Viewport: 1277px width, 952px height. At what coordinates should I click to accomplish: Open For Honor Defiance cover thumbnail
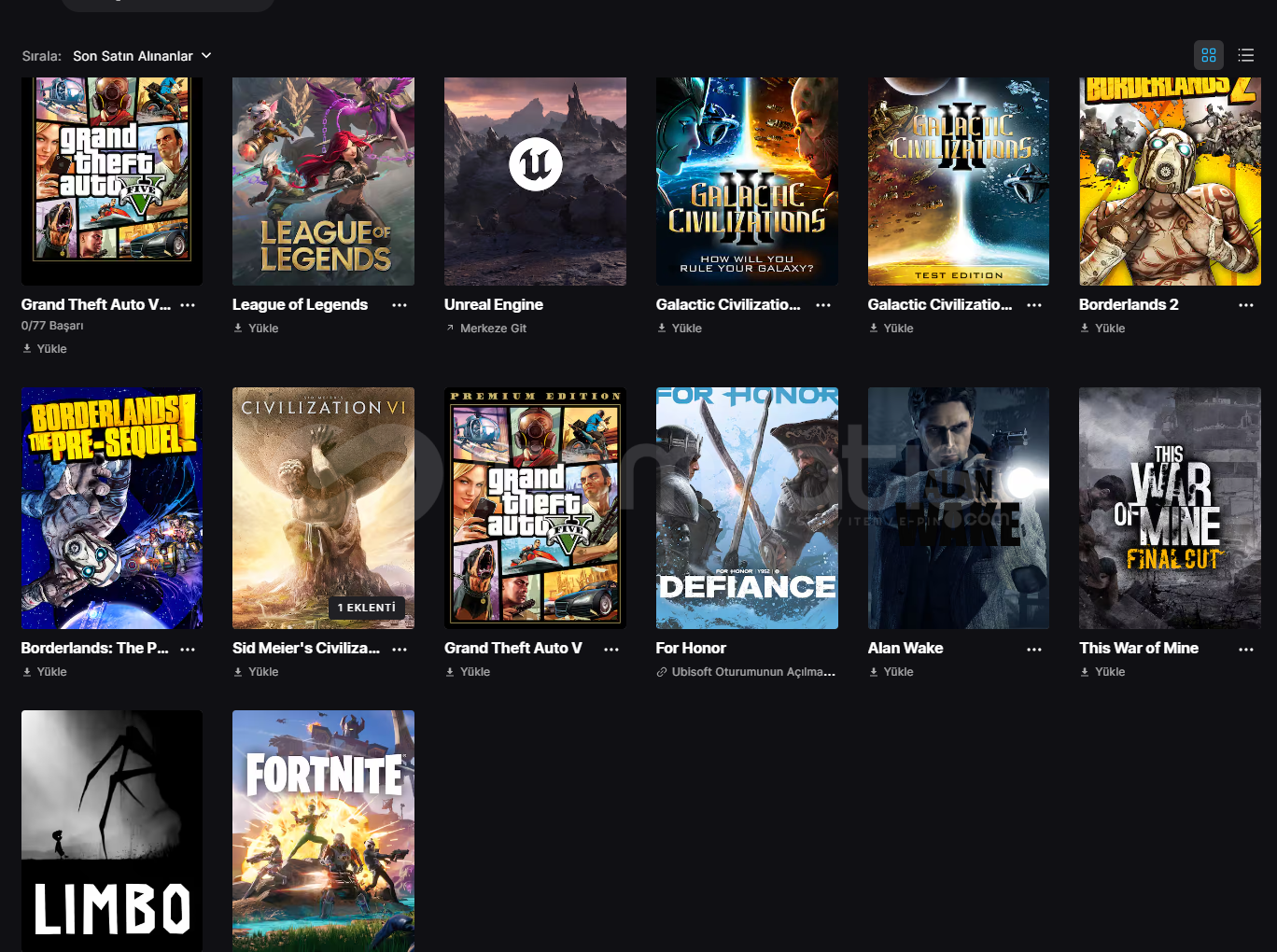(x=747, y=508)
